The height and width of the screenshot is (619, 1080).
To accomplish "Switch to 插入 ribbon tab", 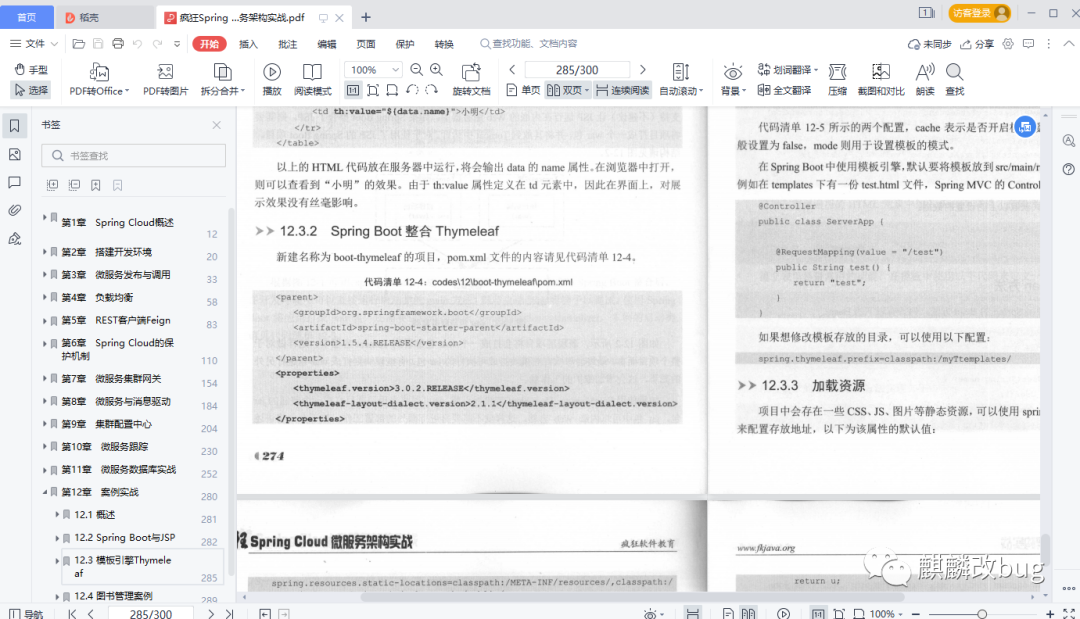I will point(248,44).
